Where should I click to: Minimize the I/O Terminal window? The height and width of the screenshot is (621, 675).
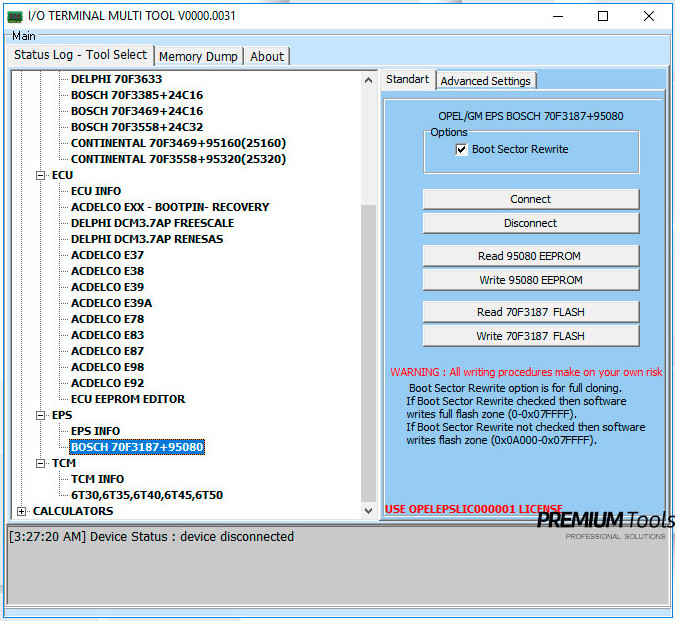tap(558, 16)
